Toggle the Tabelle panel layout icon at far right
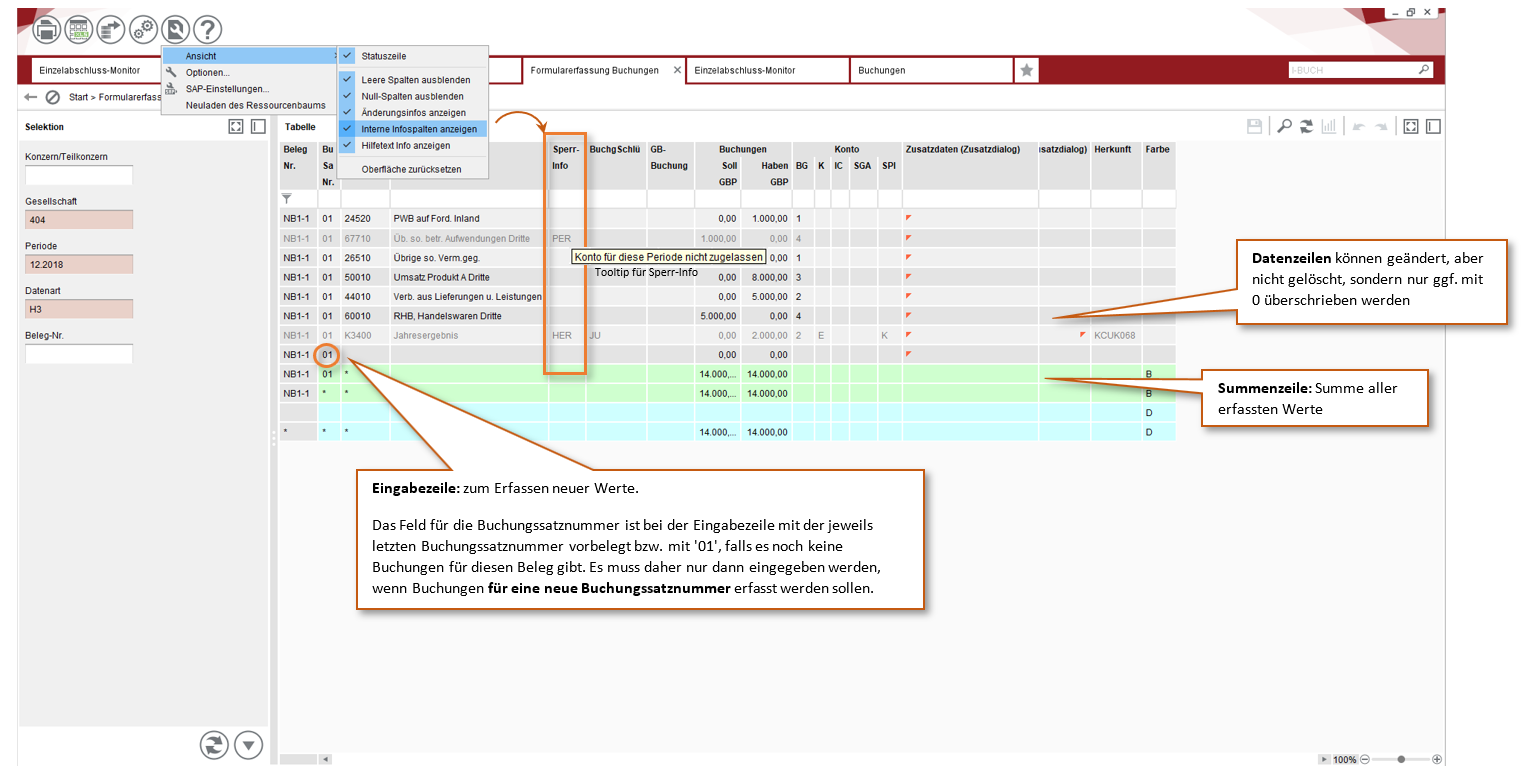Screen dimensions: 1526x776 1433,127
